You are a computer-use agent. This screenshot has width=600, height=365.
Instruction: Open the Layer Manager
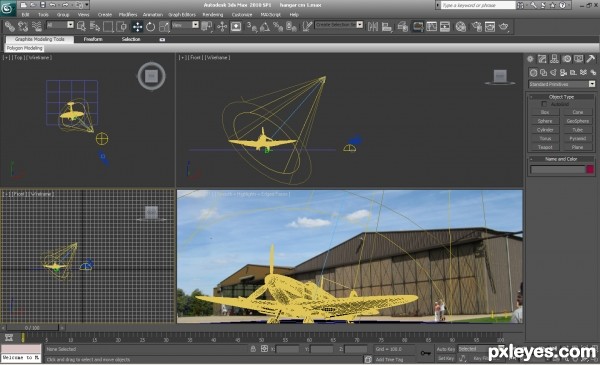click(x=402, y=26)
